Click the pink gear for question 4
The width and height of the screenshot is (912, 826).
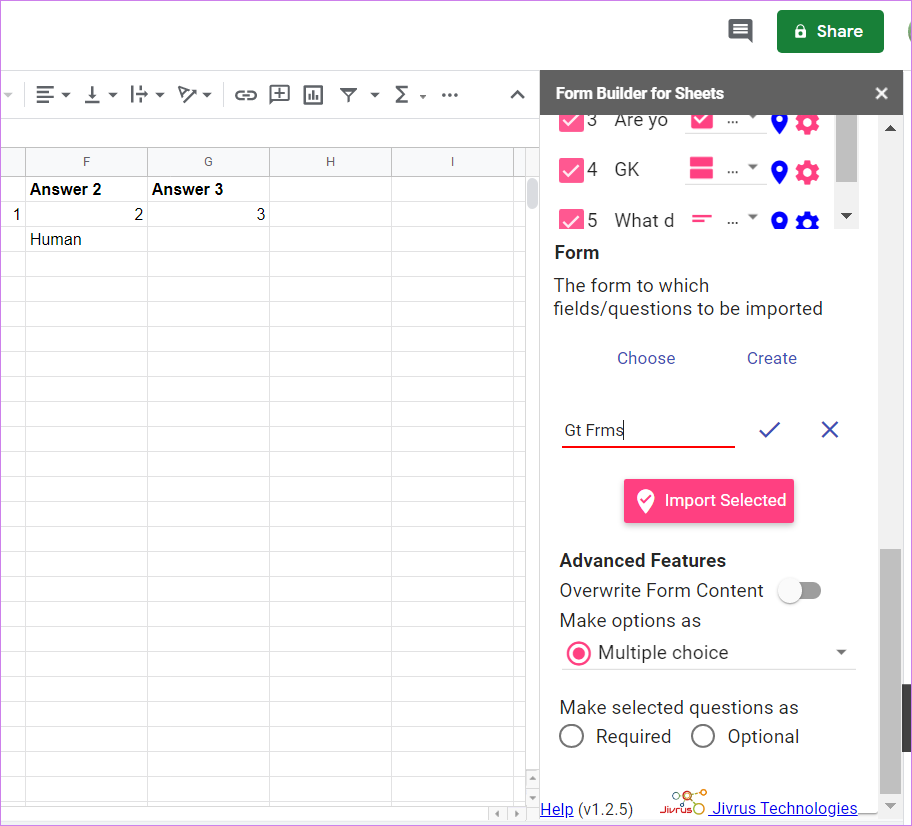coord(807,172)
